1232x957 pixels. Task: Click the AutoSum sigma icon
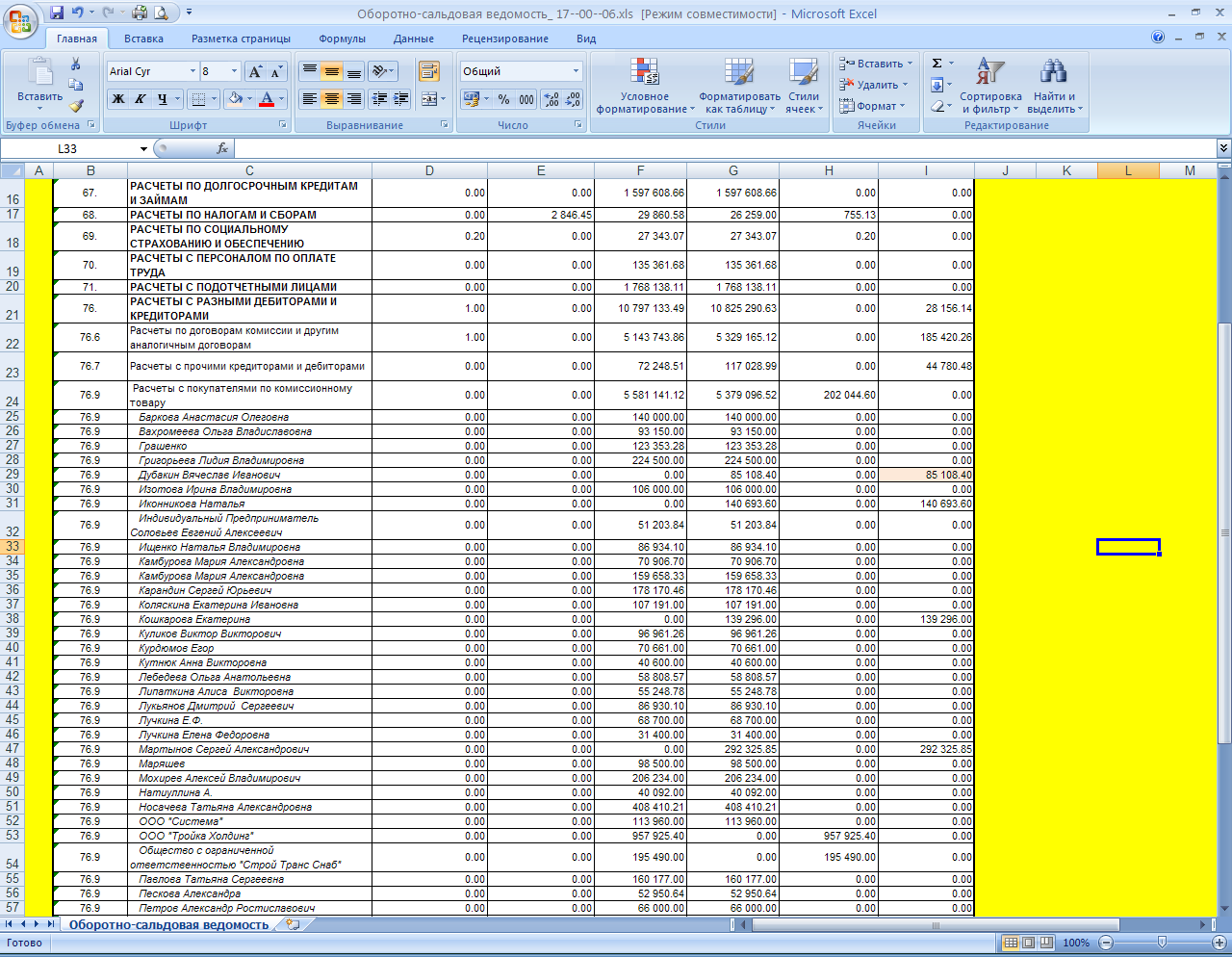click(x=937, y=64)
